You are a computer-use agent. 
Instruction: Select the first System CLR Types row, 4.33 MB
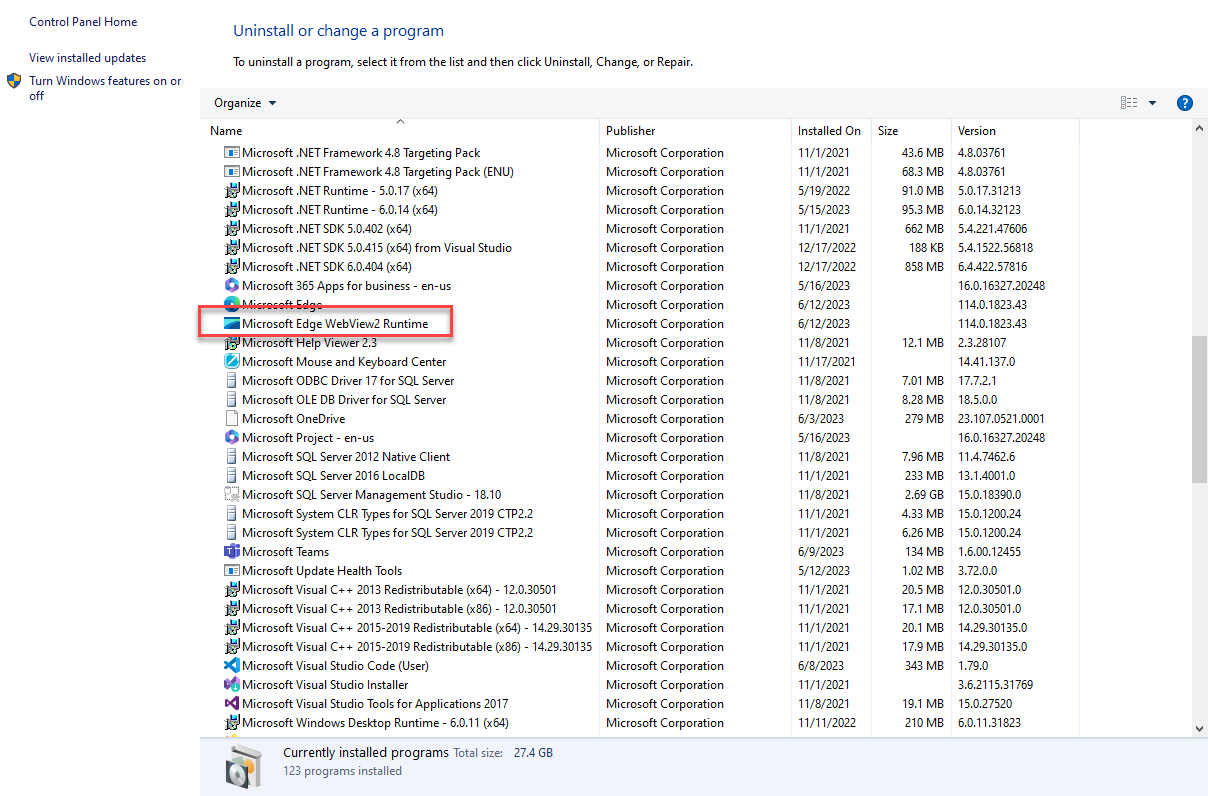pyautogui.click(x=640, y=514)
